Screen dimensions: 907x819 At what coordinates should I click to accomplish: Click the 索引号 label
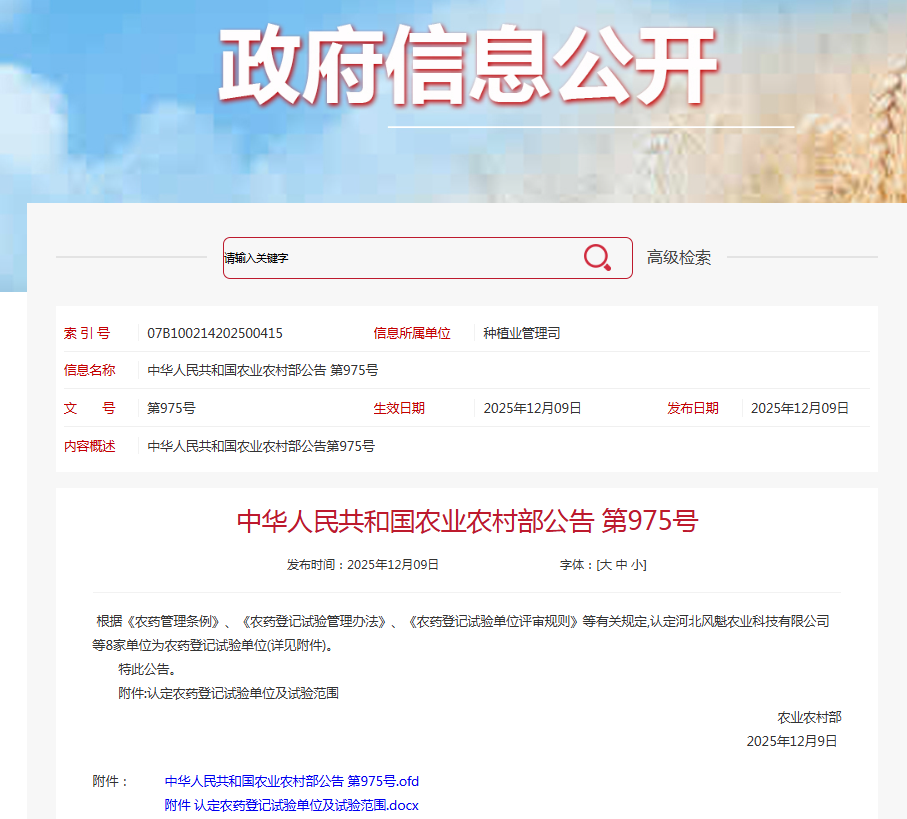(87, 333)
